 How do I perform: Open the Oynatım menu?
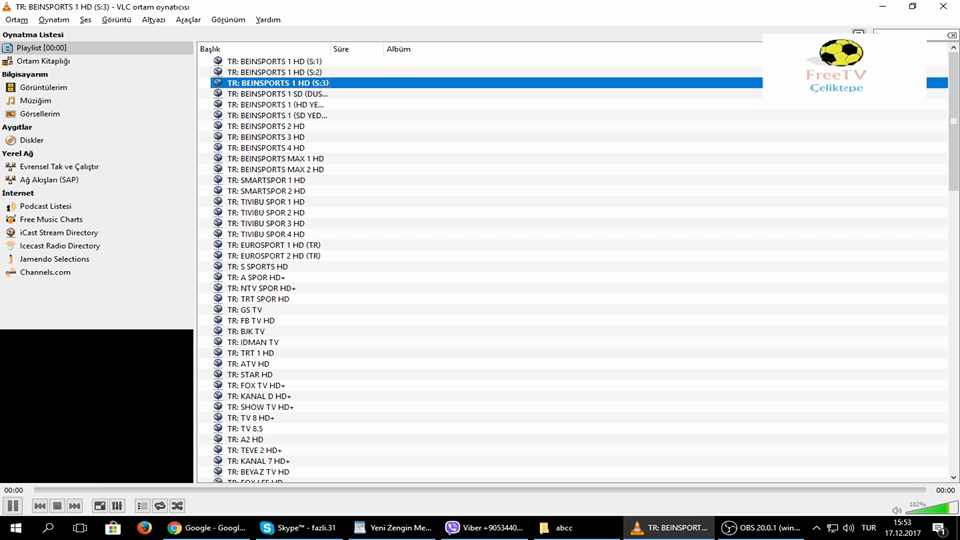54,20
